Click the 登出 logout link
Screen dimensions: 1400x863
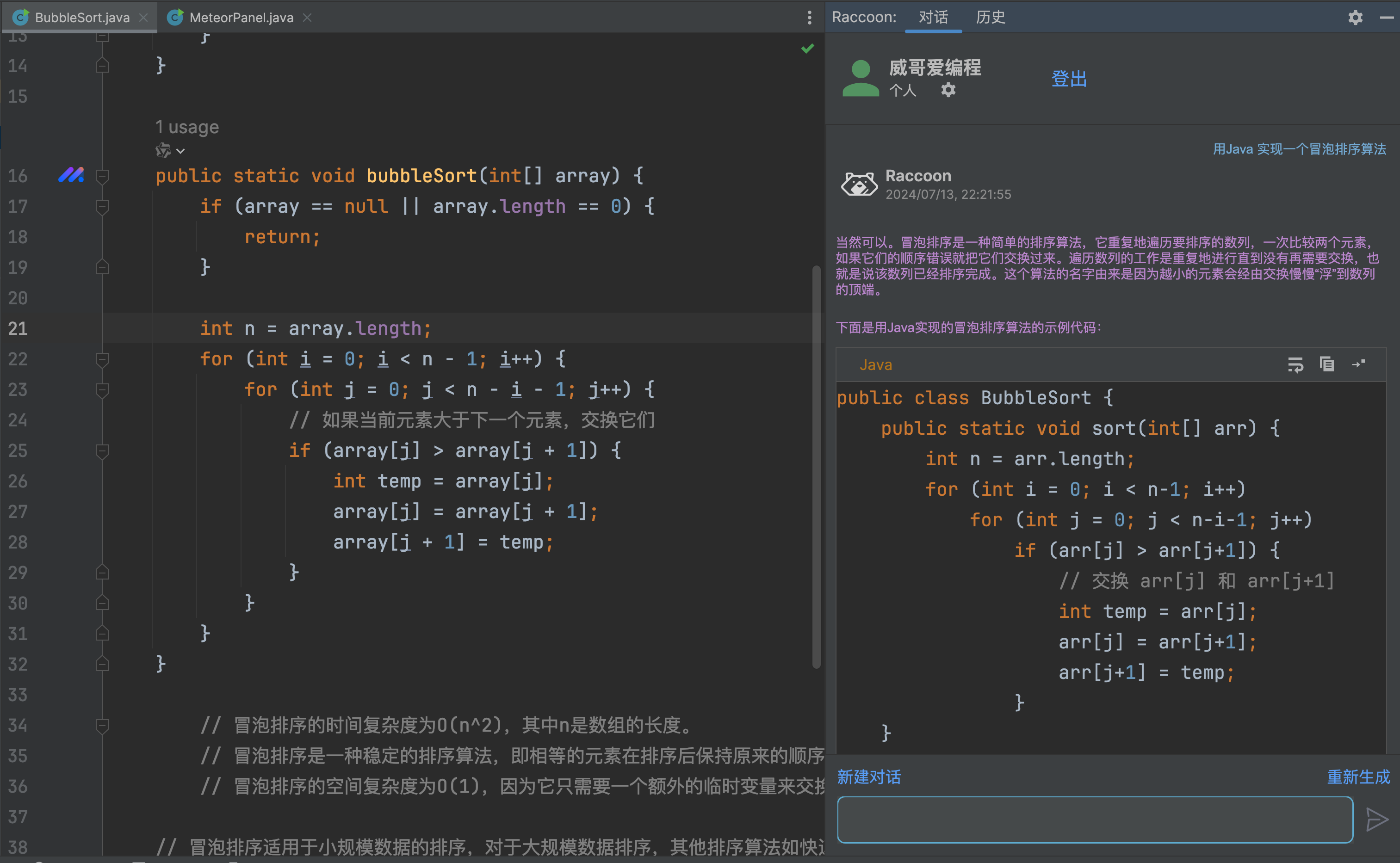point(1069,79)
